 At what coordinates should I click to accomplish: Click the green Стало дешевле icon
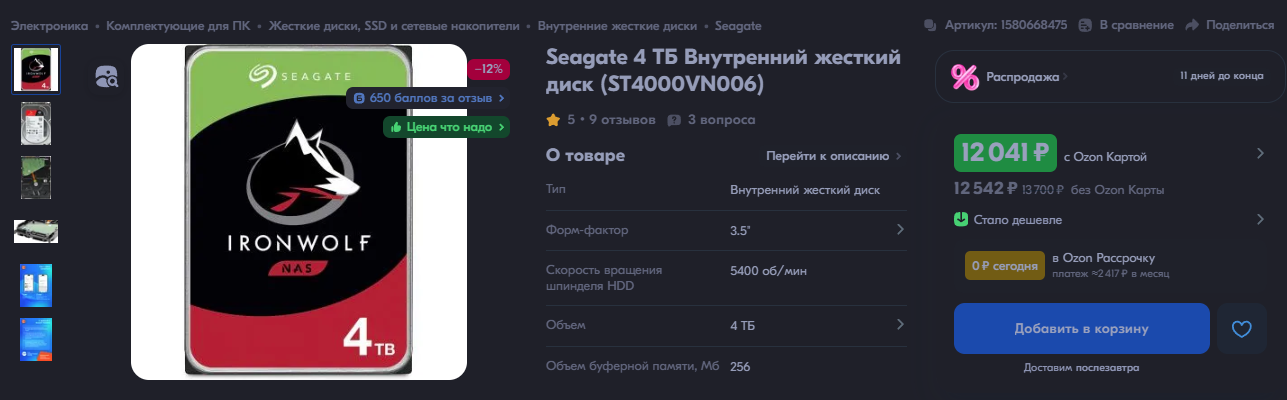(x=961, y=220)
